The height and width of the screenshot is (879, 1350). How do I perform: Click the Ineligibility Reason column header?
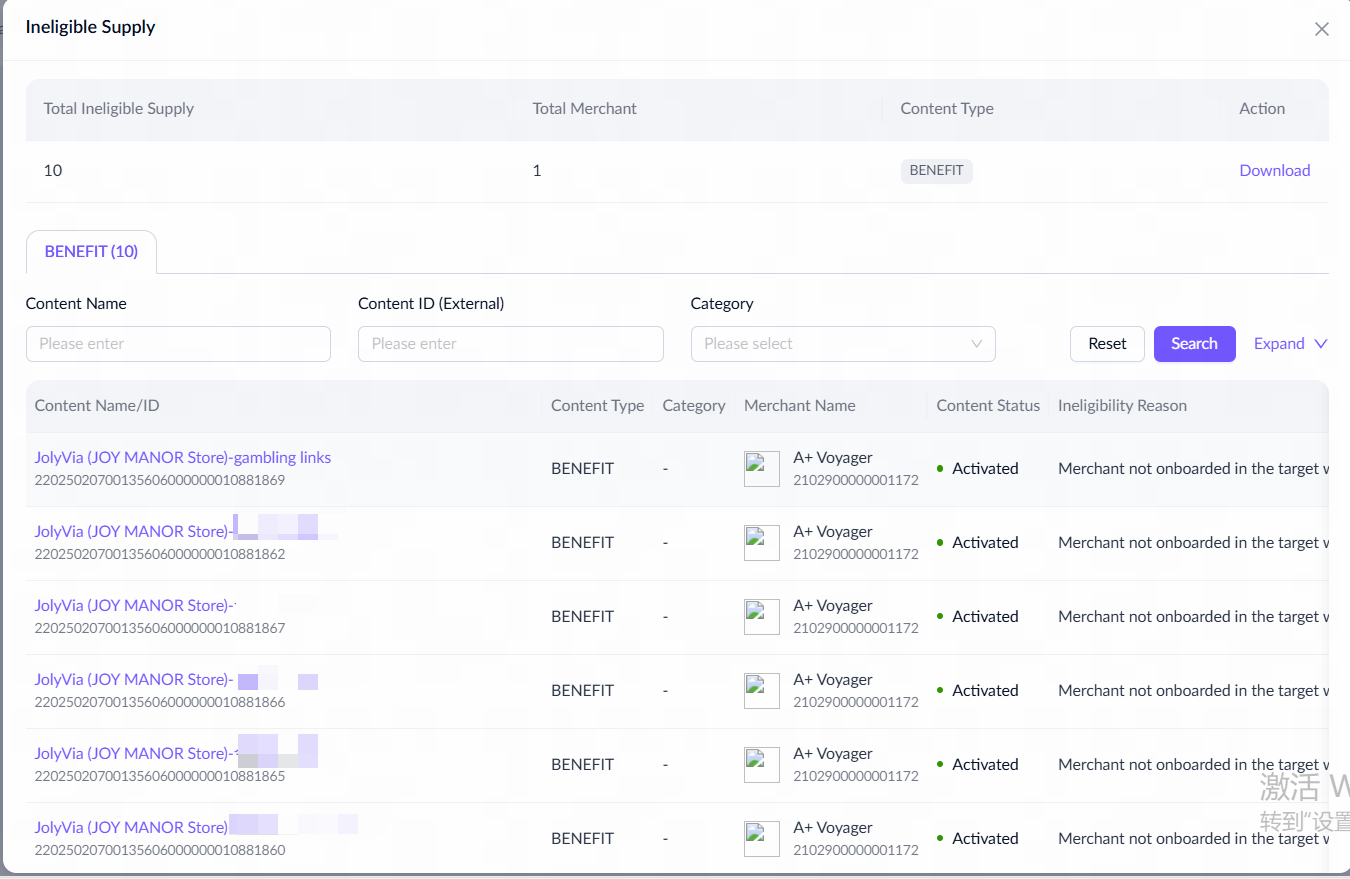point(1122,406)
